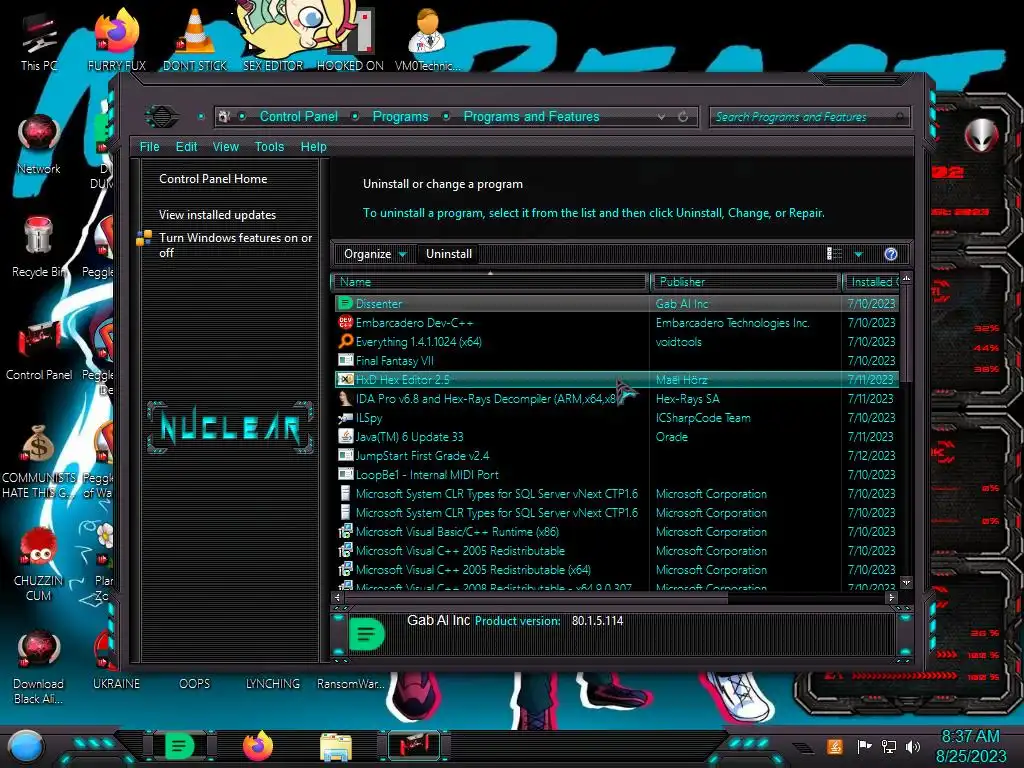Click the Dissenter icon in taskbar
Viewport: 1024px width, 768px height.
point(179,746)
